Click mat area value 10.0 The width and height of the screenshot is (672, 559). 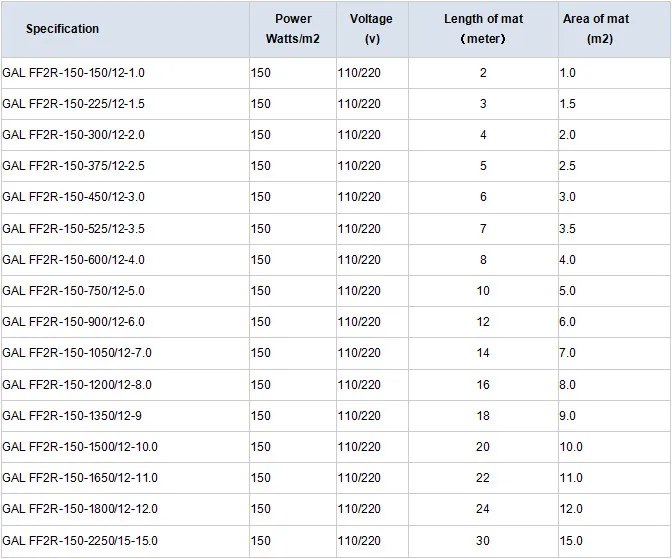coord(571,447)
